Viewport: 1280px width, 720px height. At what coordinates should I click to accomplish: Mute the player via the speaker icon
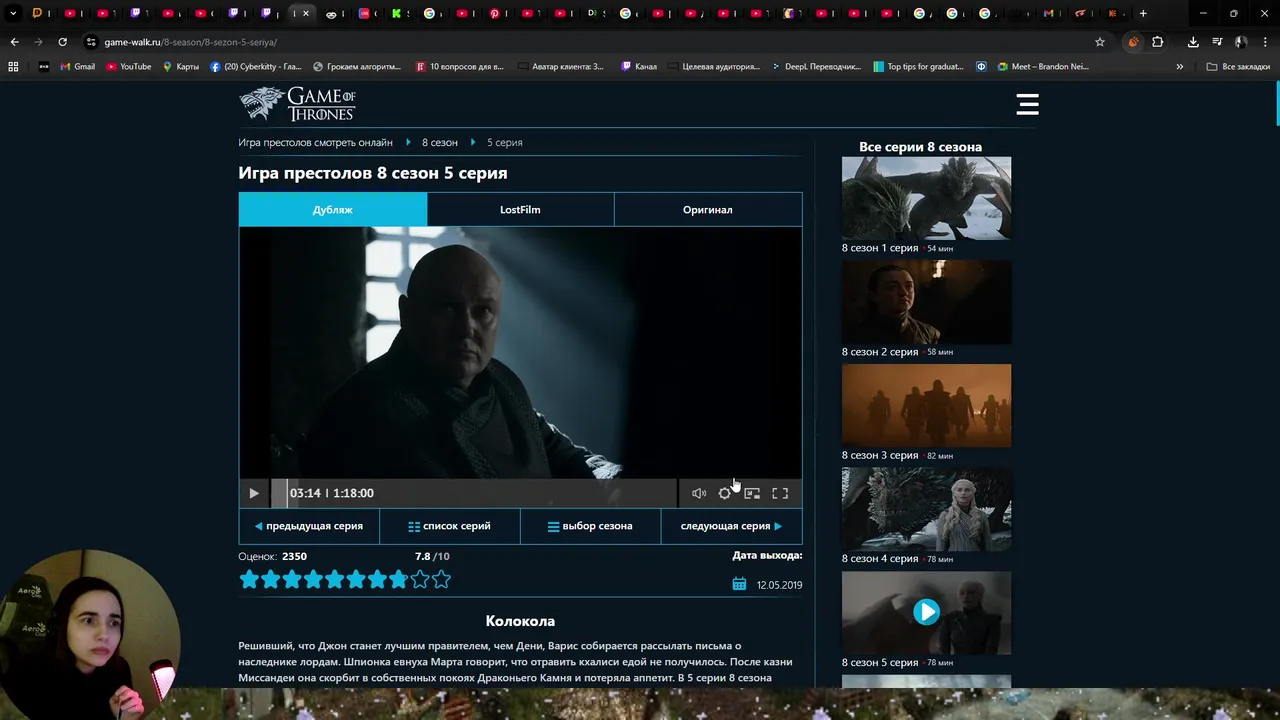699,493
